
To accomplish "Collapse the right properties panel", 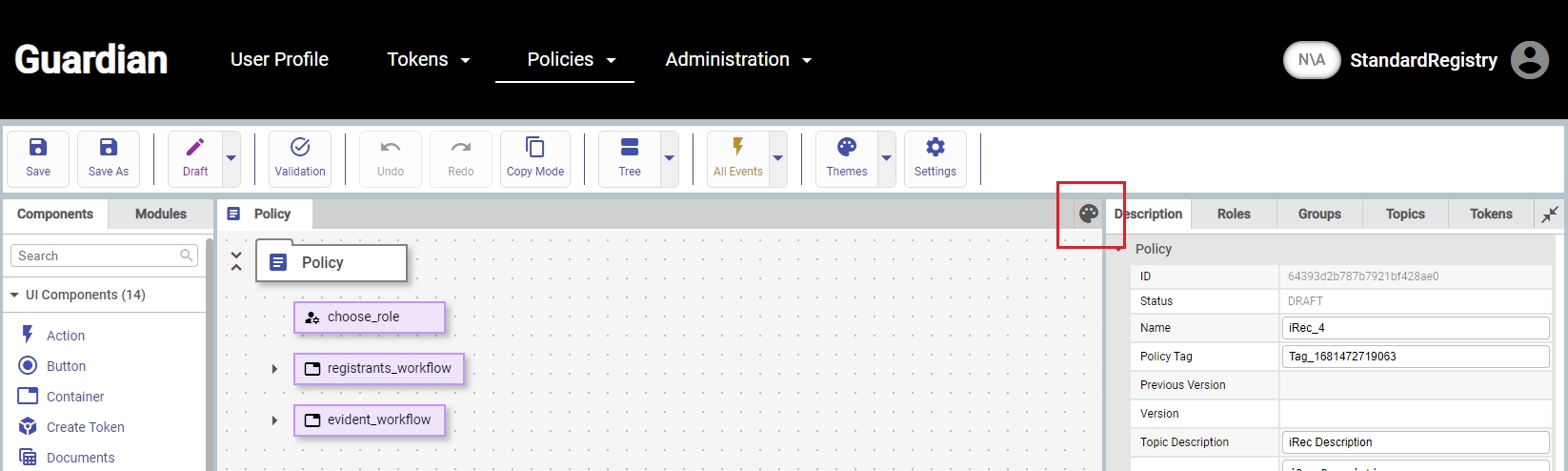I will click(1550, 214).
